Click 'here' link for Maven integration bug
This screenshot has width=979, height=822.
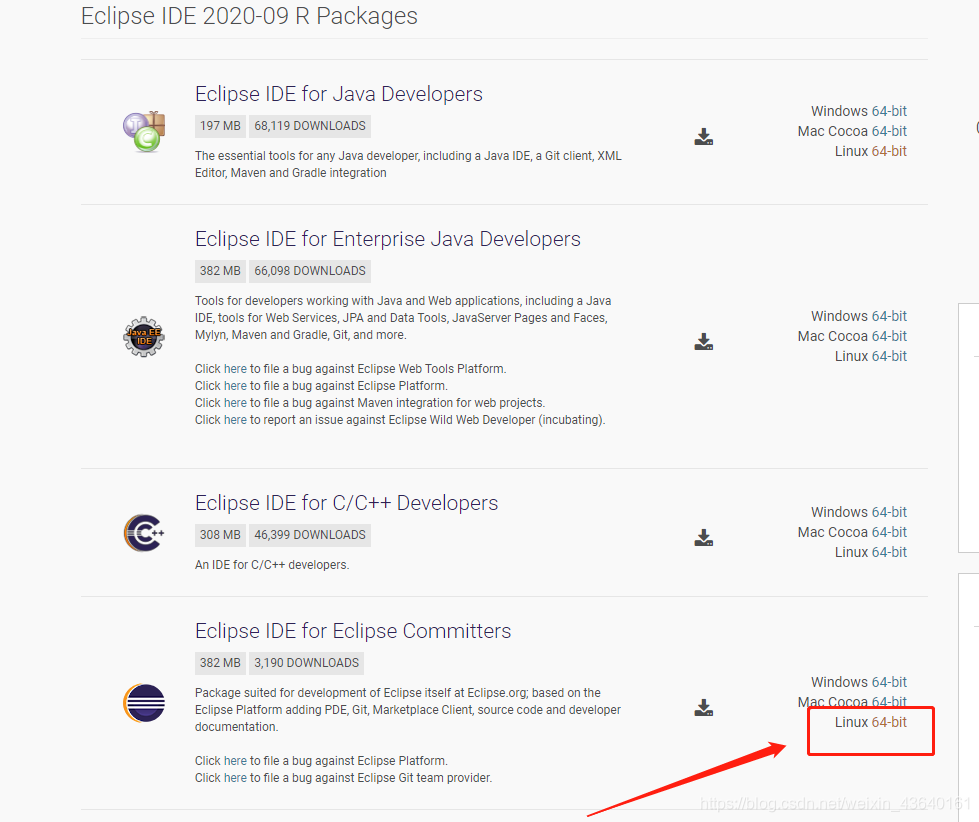235,403
